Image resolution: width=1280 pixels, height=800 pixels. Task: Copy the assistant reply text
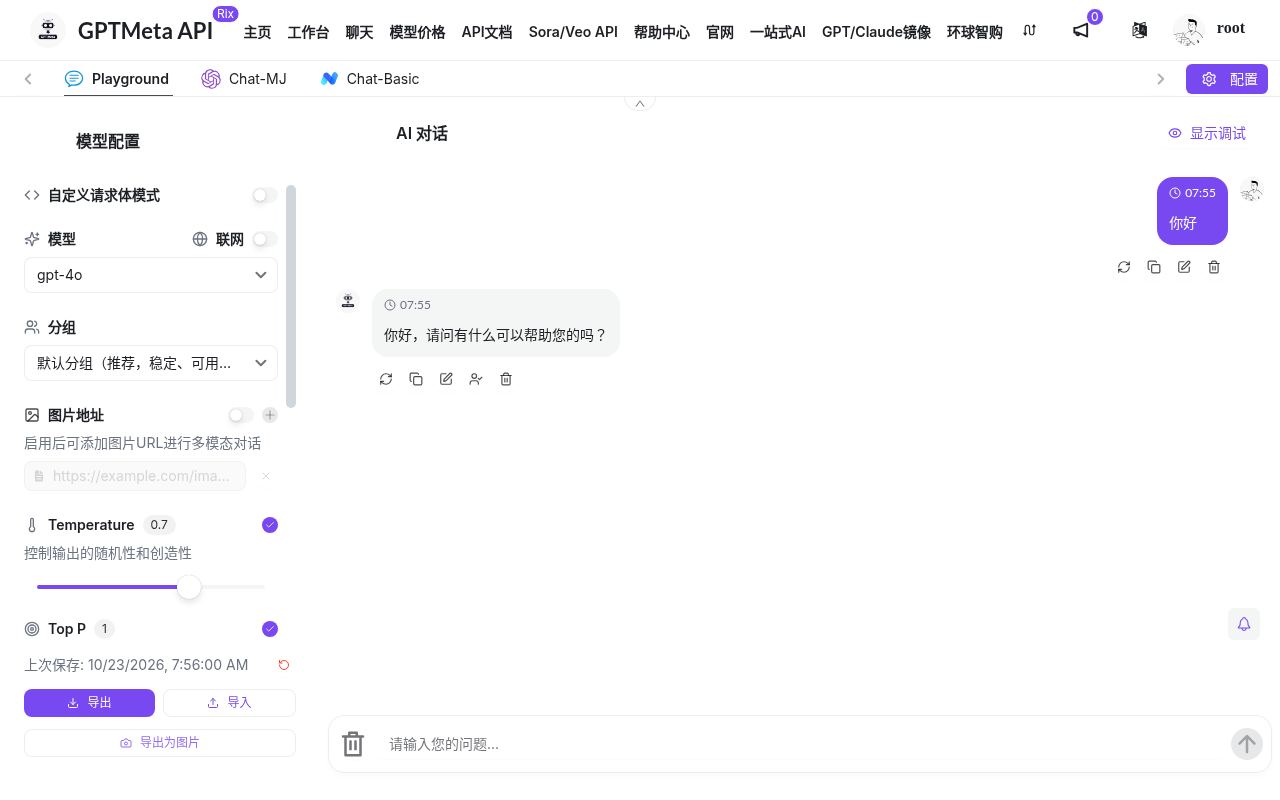pyautogui.click(x=416, y=379)
